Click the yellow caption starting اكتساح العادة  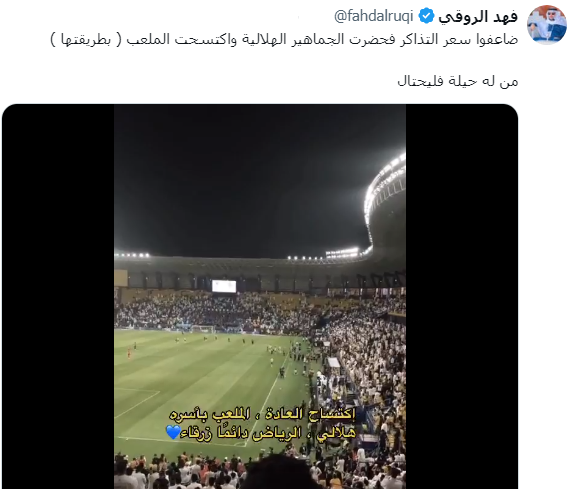pyautogui.click(x=262, y=414)
